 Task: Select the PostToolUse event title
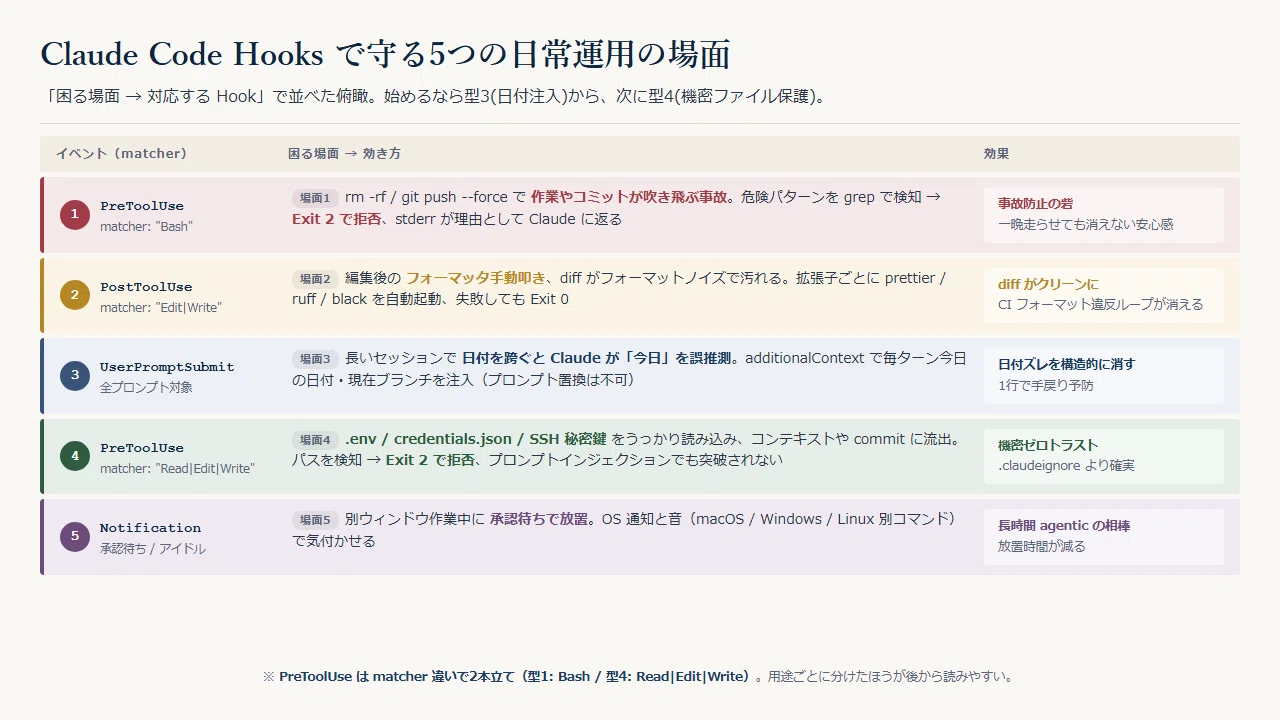pyautogui.click(x=146, y=287)
